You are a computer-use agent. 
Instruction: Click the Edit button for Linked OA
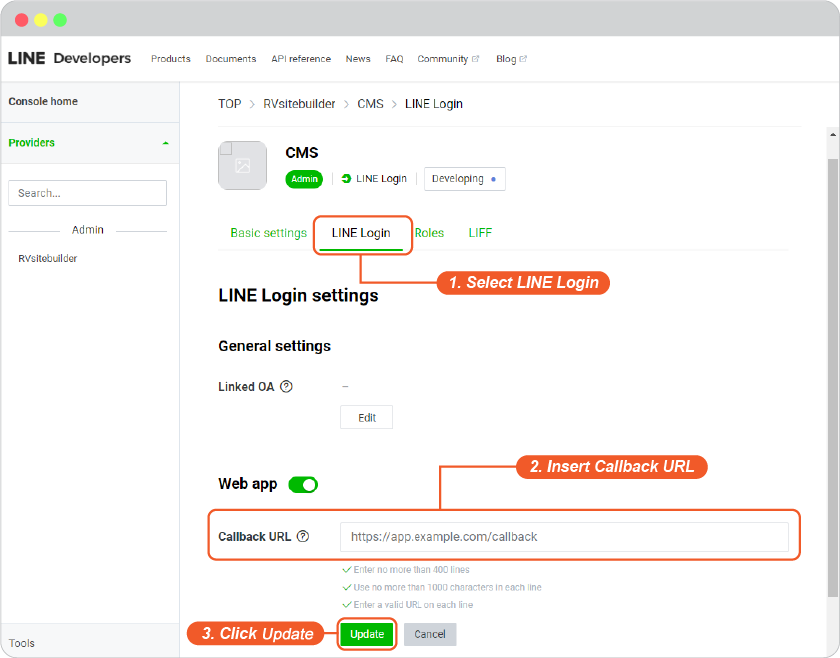pos(366,417)
